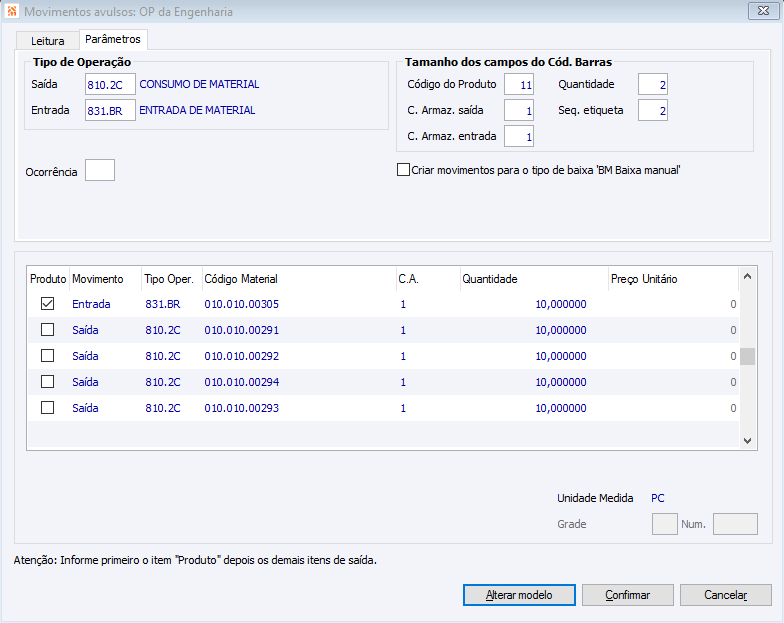The width and height of the screenshot is (784, 623).
Task: Tick Produto checkbox for material 010.010.00293
Action: coord(47,408)
